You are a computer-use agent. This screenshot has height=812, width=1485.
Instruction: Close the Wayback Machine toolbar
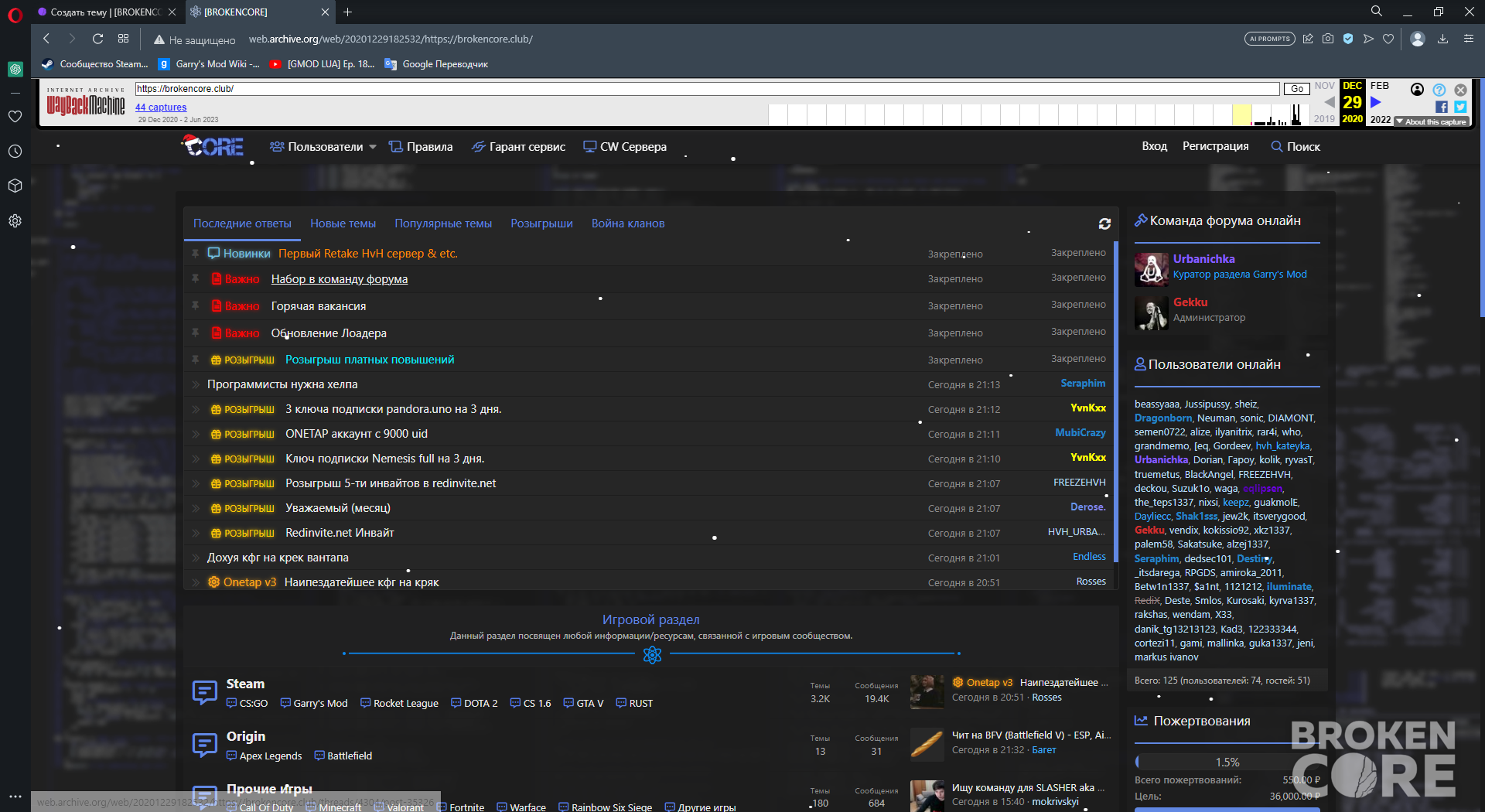point(1460,90)
